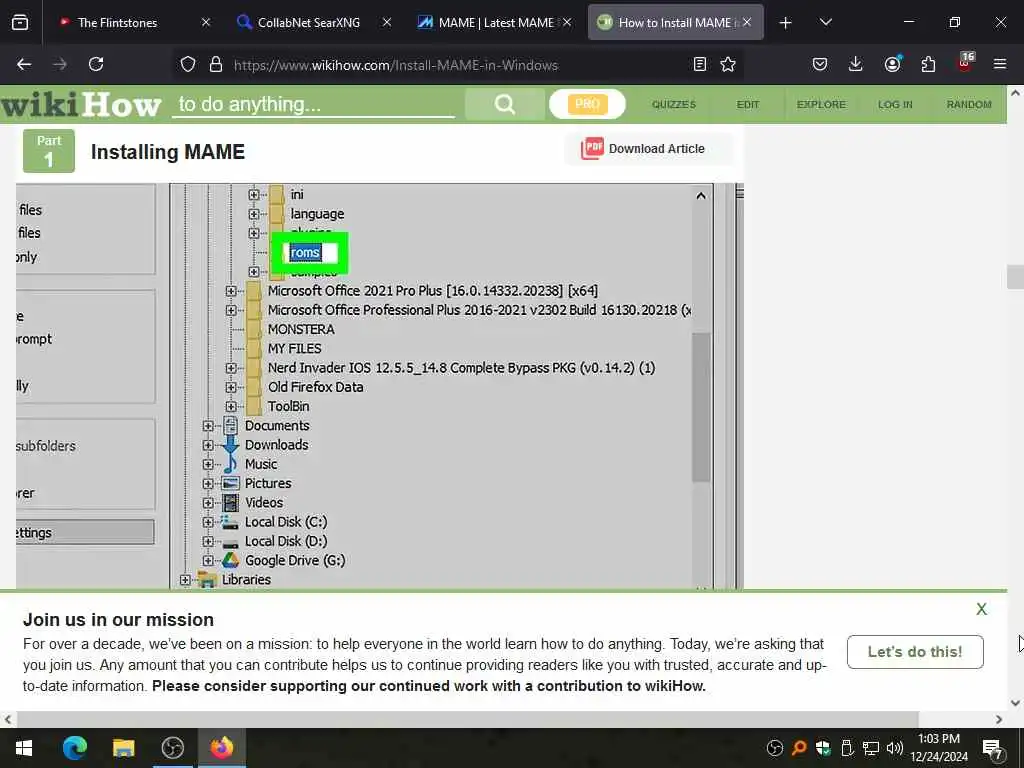Select Downloads in the tree
Image resolution: width=1024 pixels, height=768 pixels.
tap(276, 445)
